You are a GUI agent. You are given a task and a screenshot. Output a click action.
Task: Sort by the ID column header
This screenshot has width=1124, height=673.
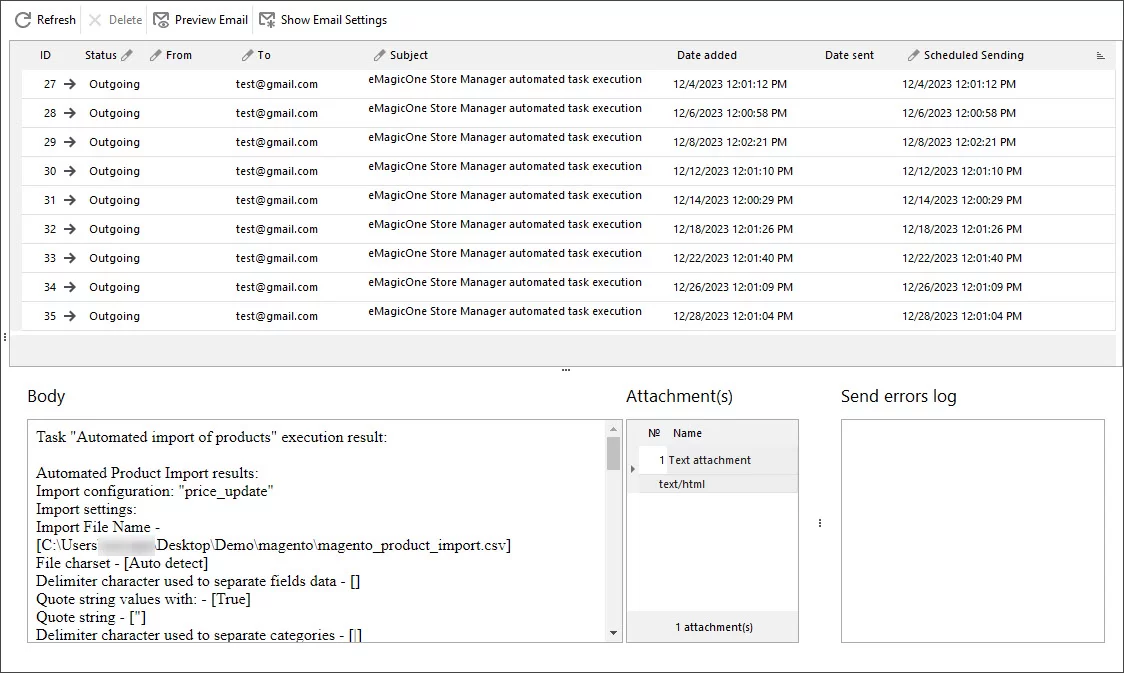[x=45, y=55]
